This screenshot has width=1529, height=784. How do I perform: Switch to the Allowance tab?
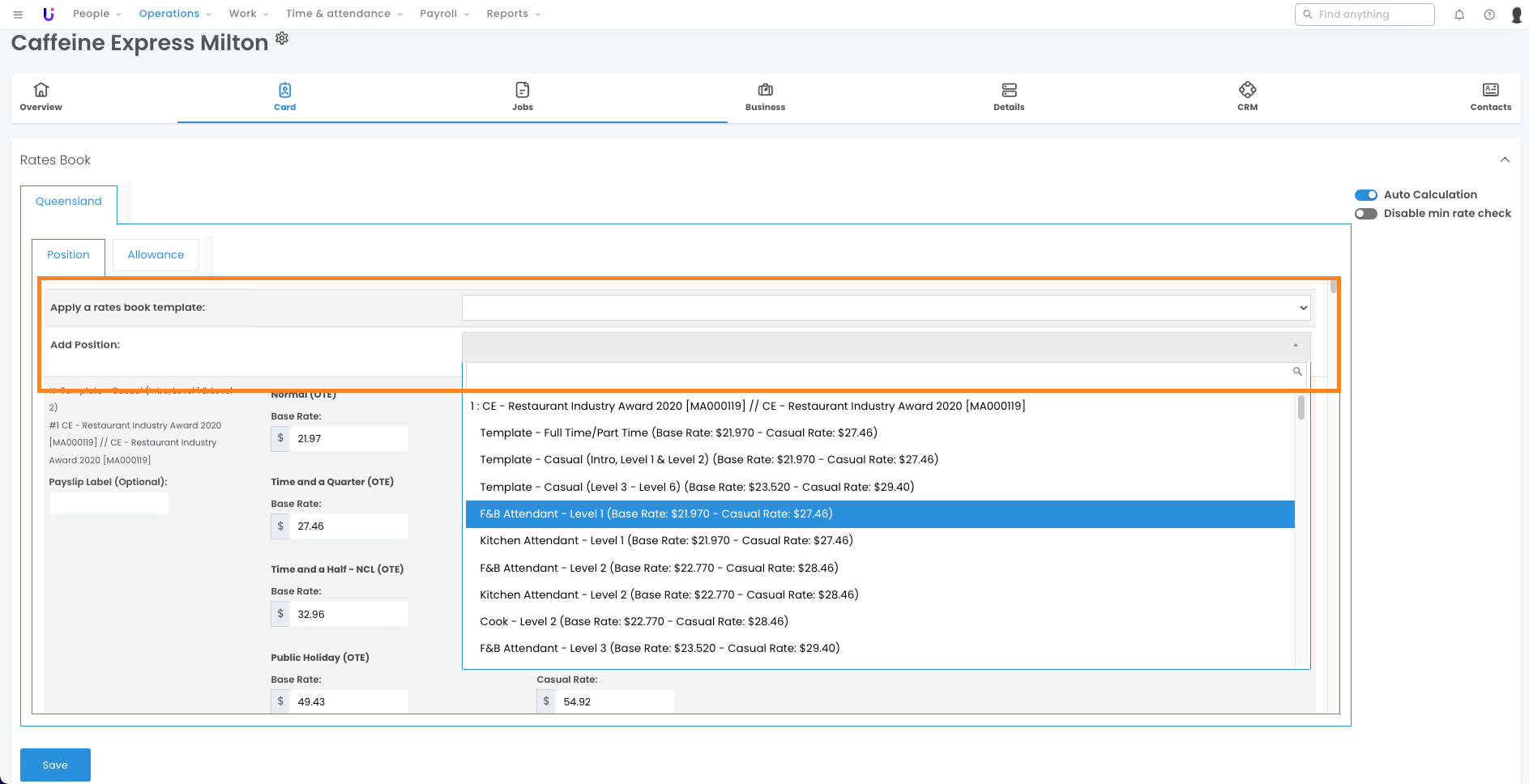[156, 255]
